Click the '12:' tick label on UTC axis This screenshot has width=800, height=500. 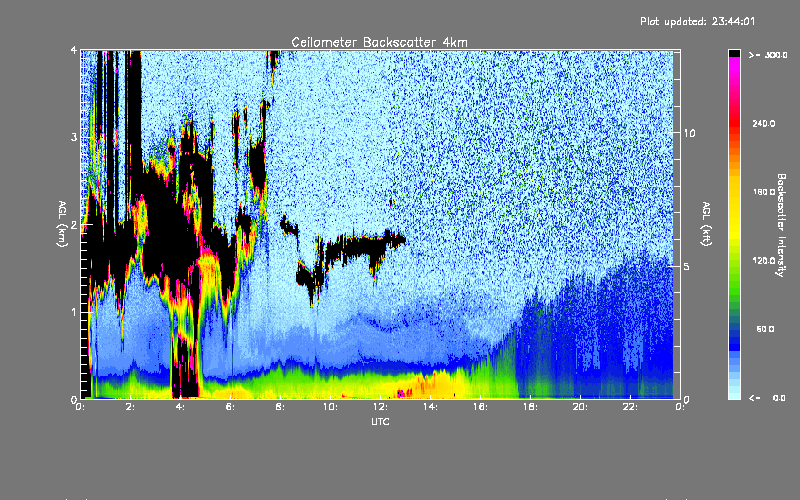(380, 407)
